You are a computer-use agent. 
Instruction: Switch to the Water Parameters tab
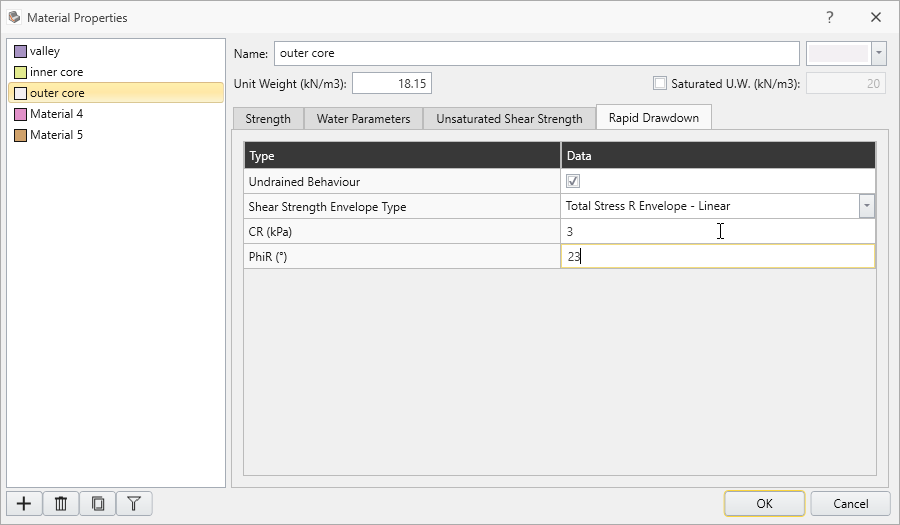[363, 119]
